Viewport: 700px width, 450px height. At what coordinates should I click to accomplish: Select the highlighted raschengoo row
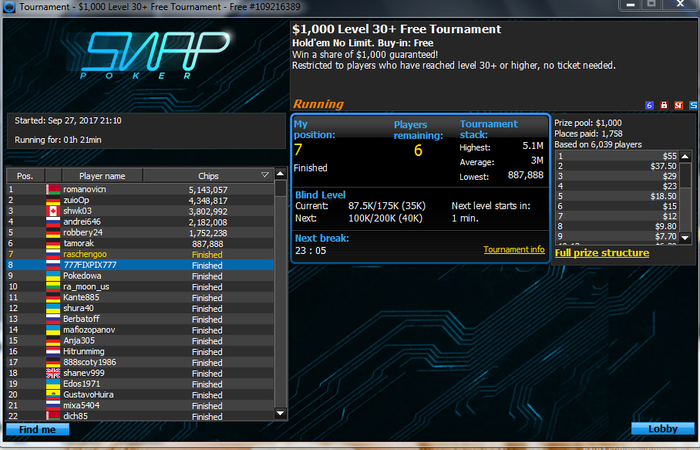coord(140,254)
